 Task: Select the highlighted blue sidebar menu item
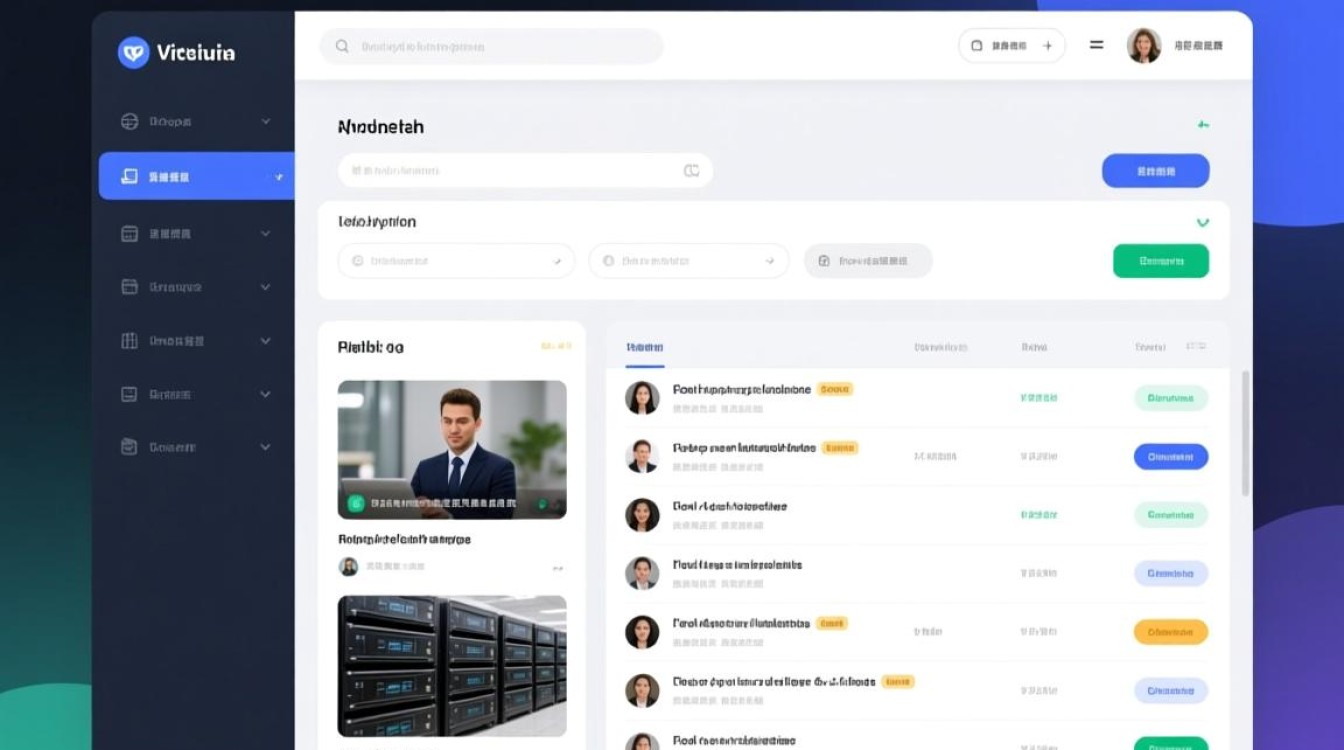click(x=196, y=176)
